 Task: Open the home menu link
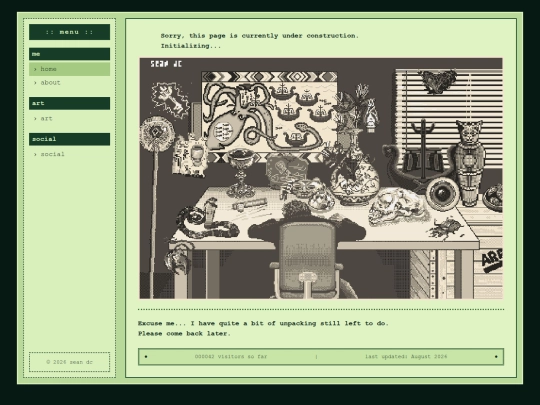tap(69, 69)
